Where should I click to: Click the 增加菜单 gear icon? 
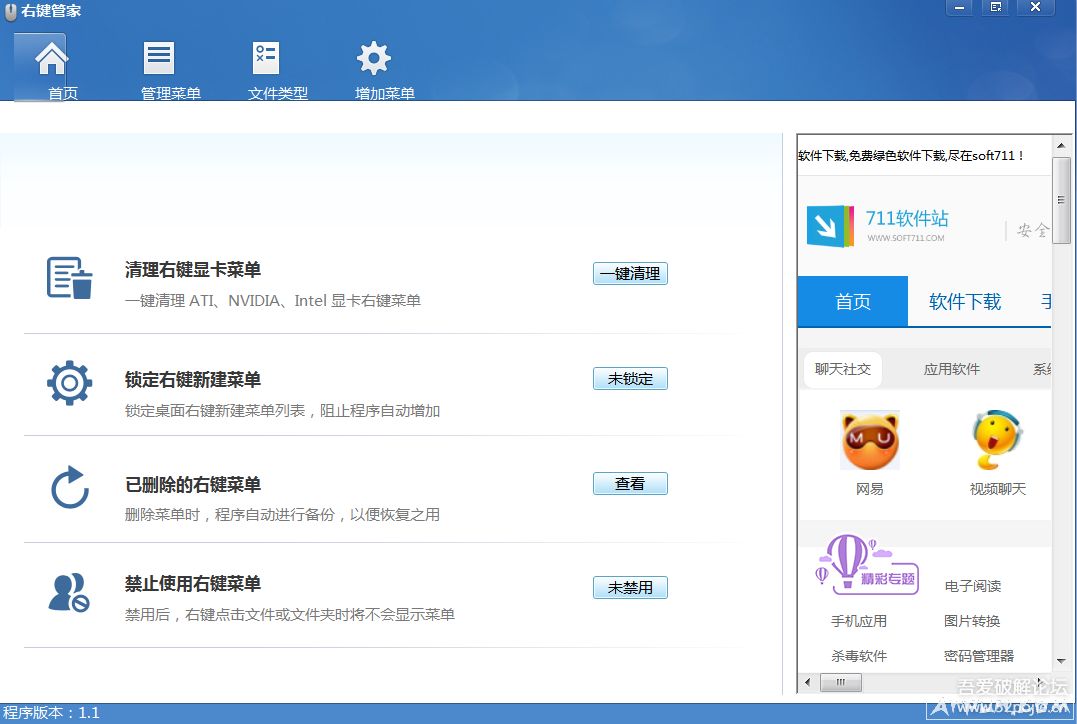coord(374,57)
